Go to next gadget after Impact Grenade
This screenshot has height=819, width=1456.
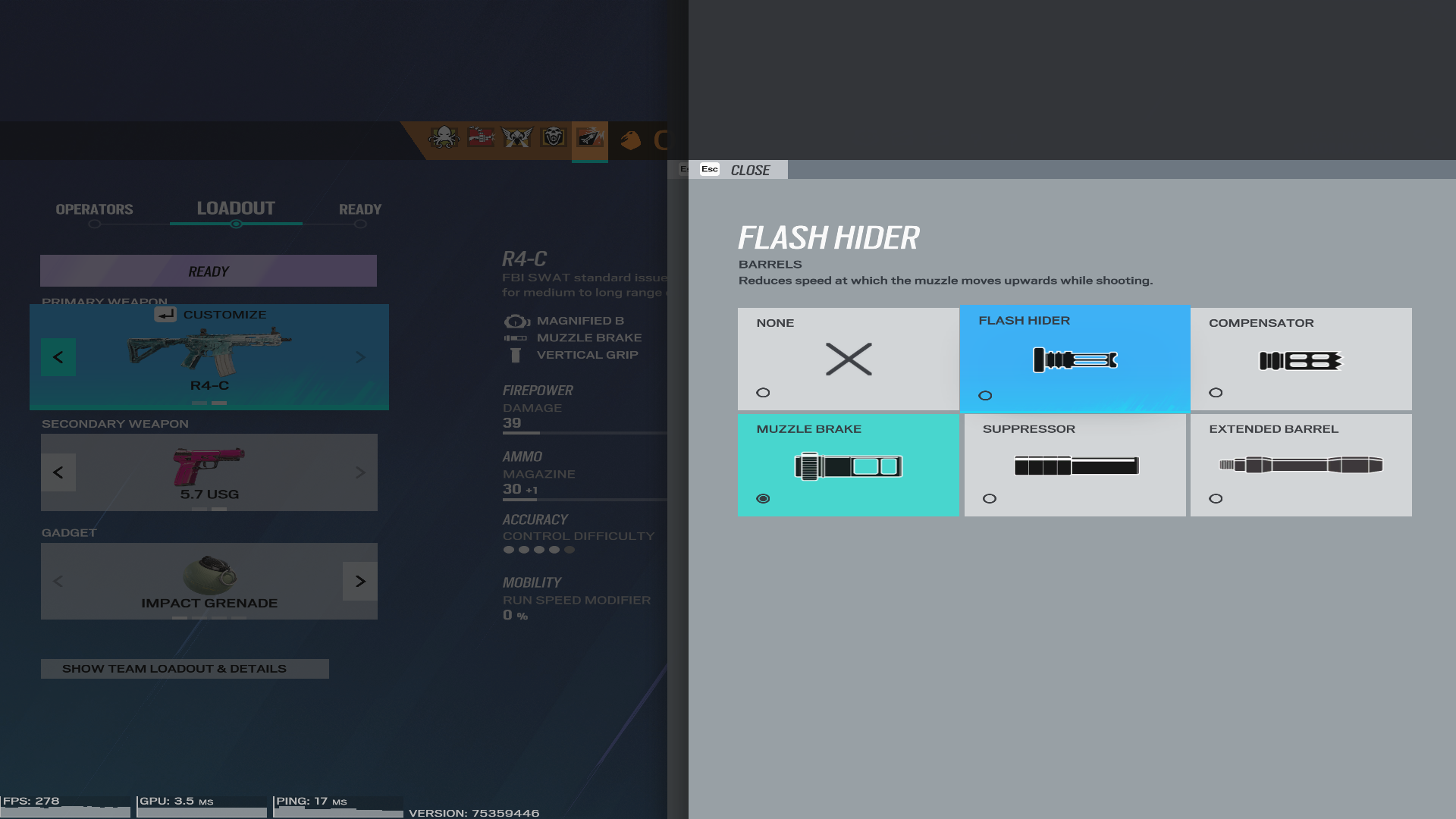(x=360, y=582)
